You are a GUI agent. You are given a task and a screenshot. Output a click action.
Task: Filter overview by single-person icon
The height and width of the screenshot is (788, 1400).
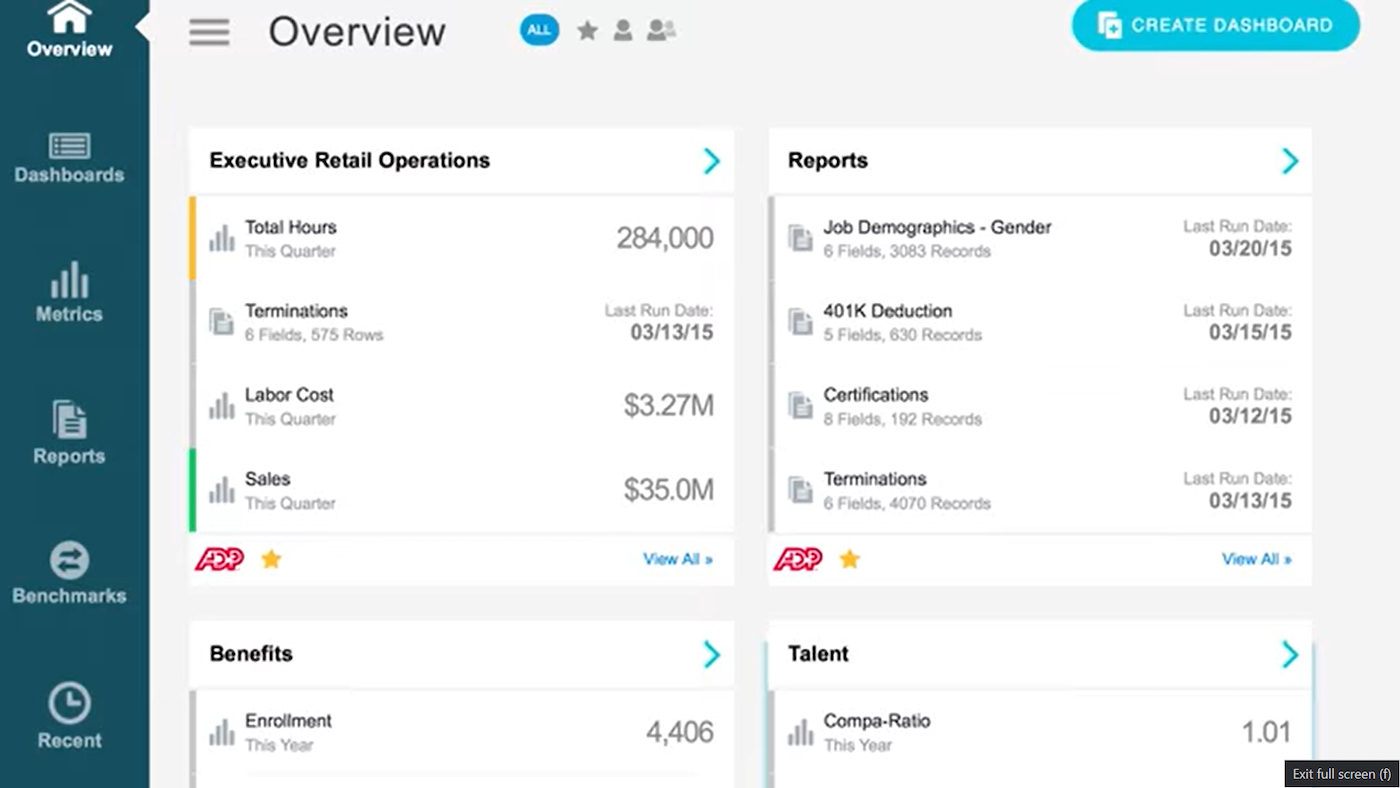[623, 31]
